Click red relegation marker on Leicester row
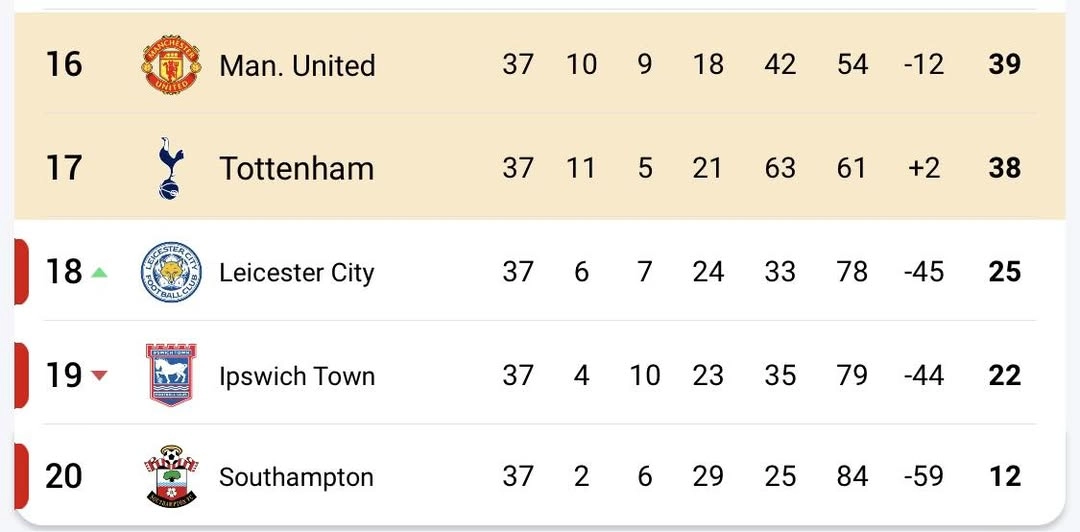The height and width of the screenshot is (532, 1080). [21, 272]
